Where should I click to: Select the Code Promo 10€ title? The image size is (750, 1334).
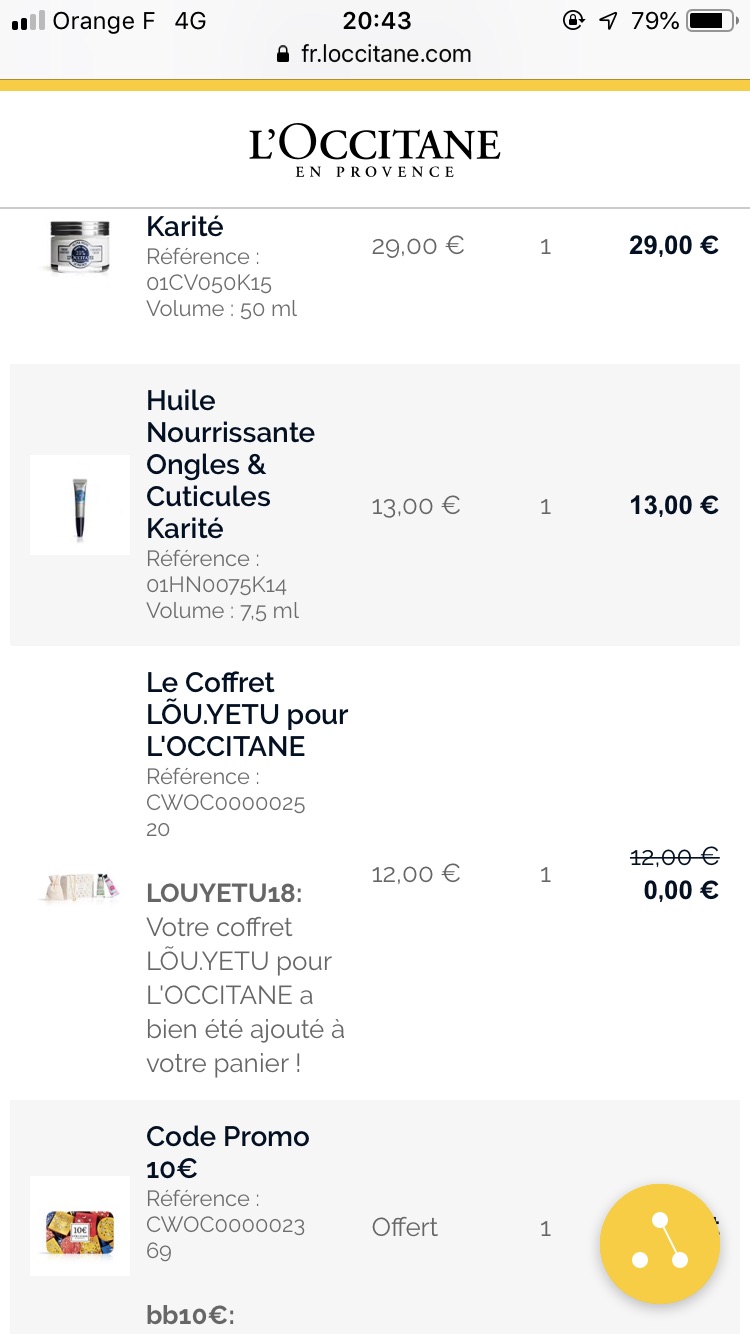point(228,1152)
